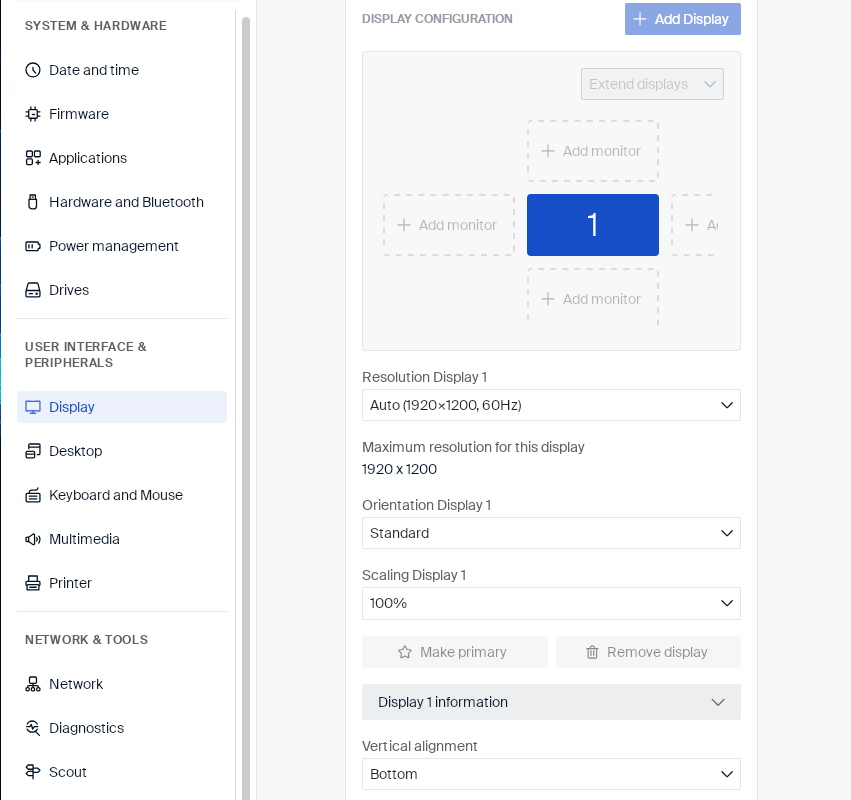Screen dimensions: 851x800
Task: Open the Drives settings page
Action: pos(122,290)
